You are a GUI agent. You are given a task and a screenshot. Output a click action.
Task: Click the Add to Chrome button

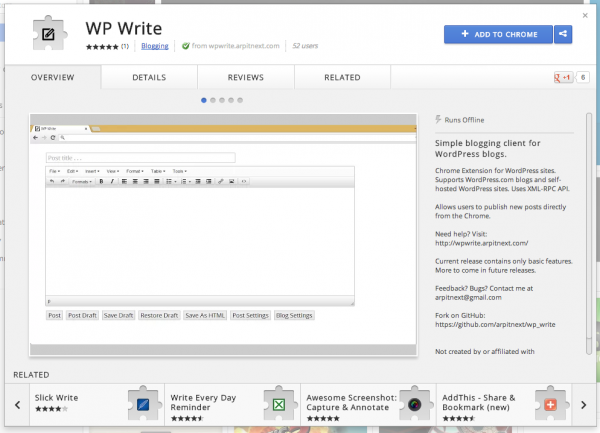click(x=498, y=34)
